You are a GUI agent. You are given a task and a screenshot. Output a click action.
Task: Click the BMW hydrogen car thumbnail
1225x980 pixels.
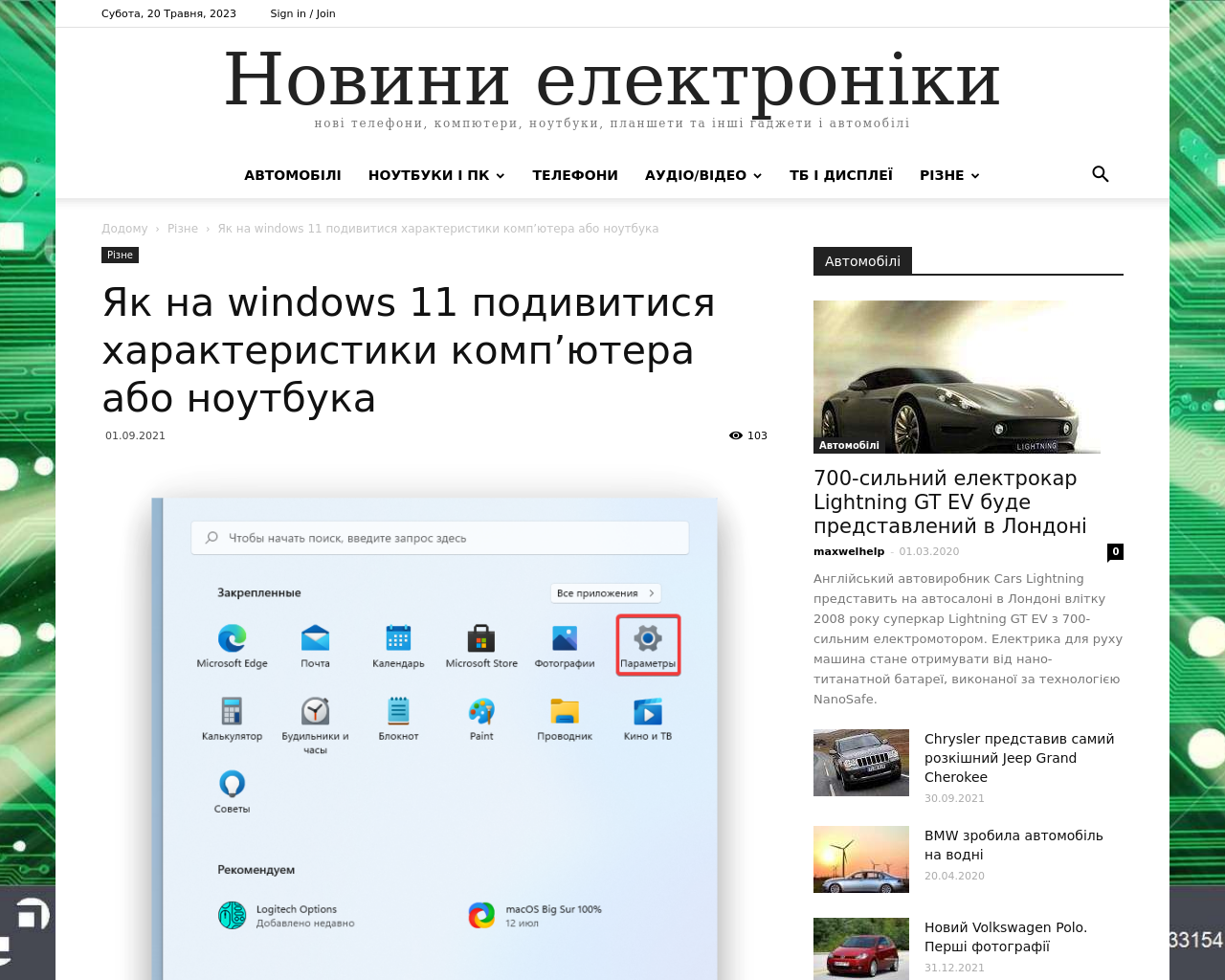861,859
